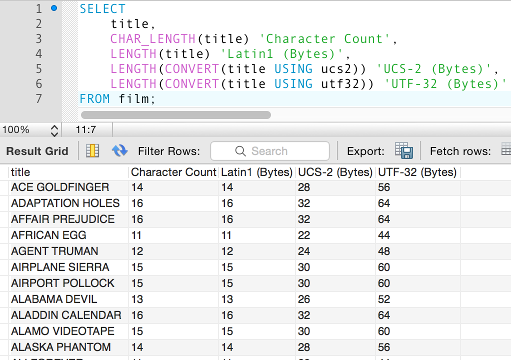
Task: Select the AIRPLANE SIERRA title cell
Action: [x=68, y=267]
